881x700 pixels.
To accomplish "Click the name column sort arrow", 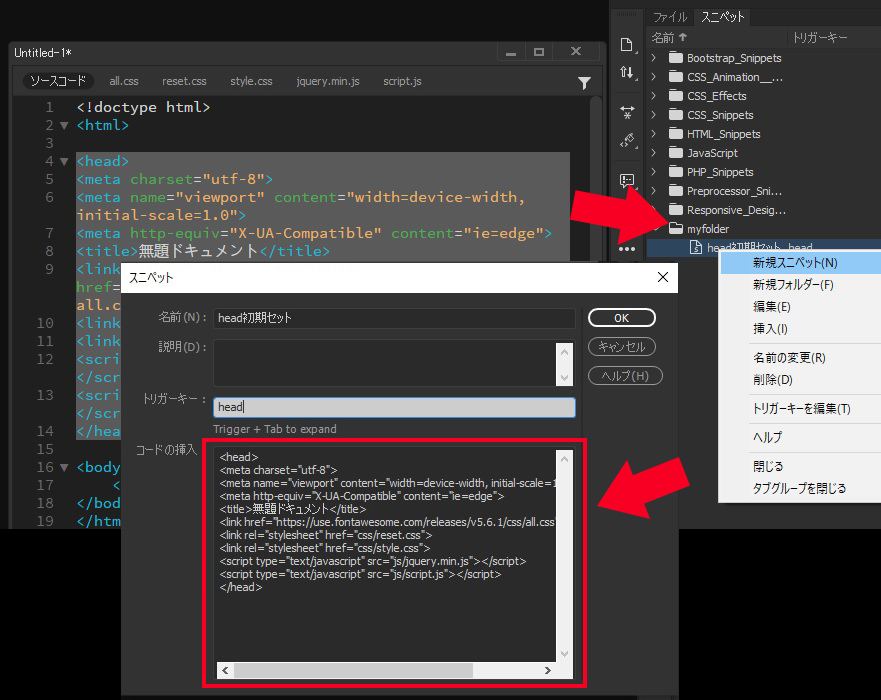I will pos(683,37).
